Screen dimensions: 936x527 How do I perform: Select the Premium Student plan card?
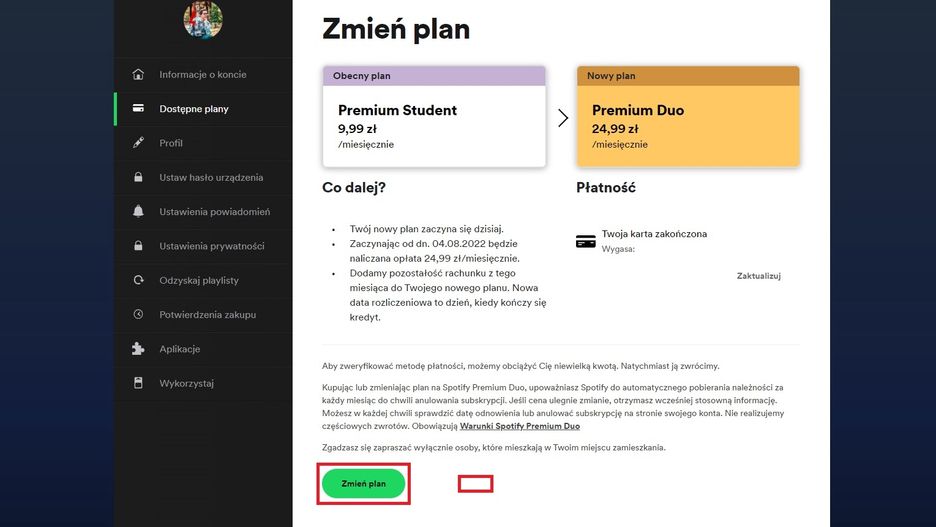pyautogui.click(x=434, y=126)
